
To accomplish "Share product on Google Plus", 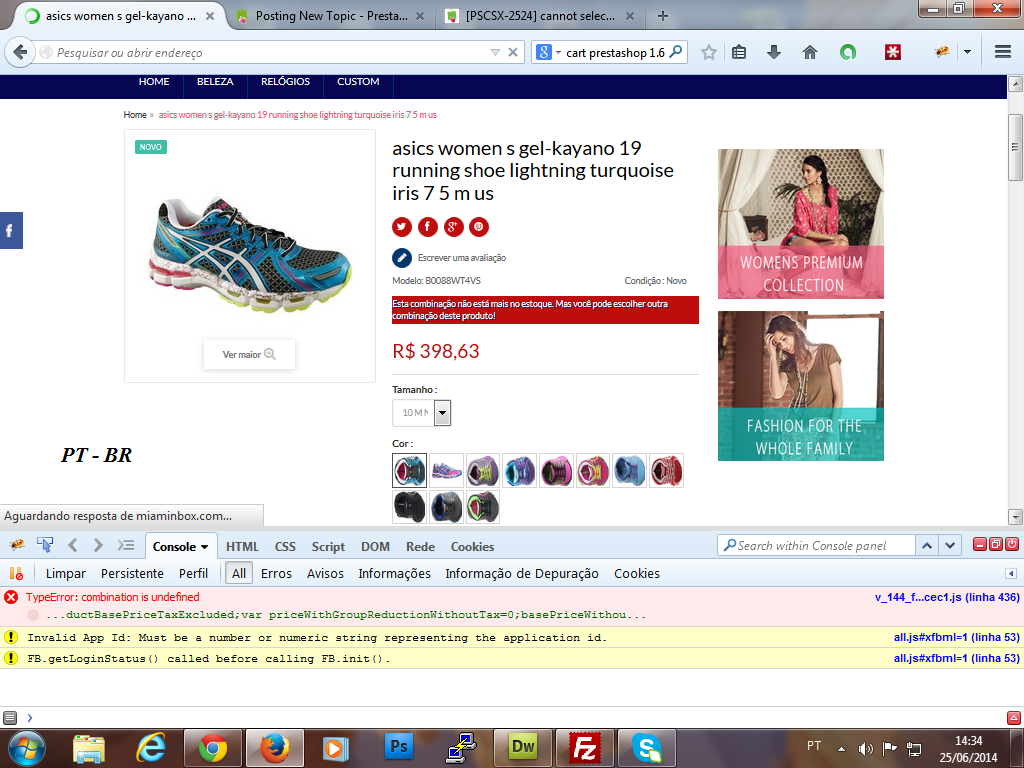I will point(453,227).
